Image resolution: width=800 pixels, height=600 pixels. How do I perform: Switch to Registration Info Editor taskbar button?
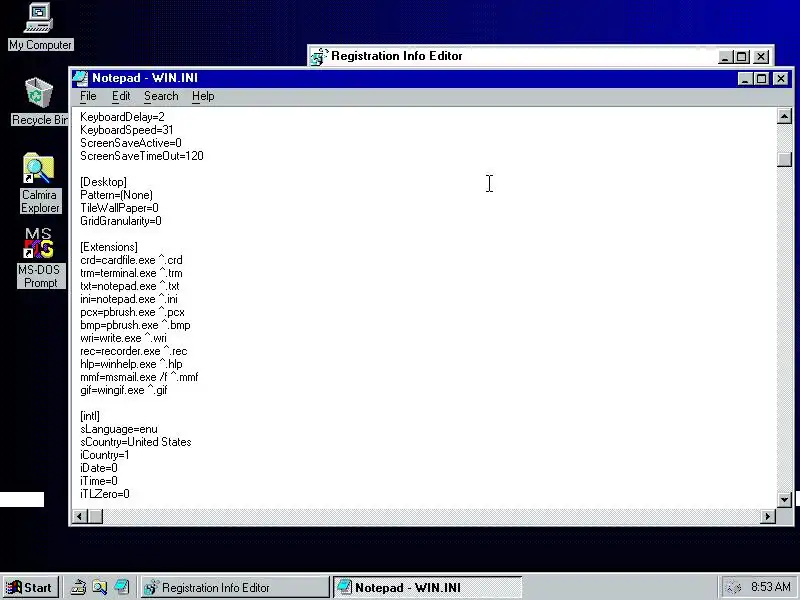[235, 587]
